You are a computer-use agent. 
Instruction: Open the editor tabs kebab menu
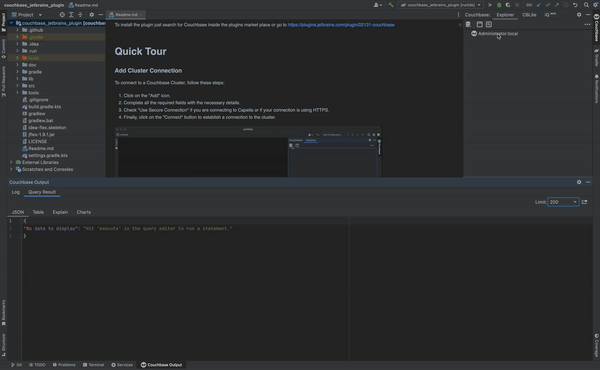coord(458,15)
